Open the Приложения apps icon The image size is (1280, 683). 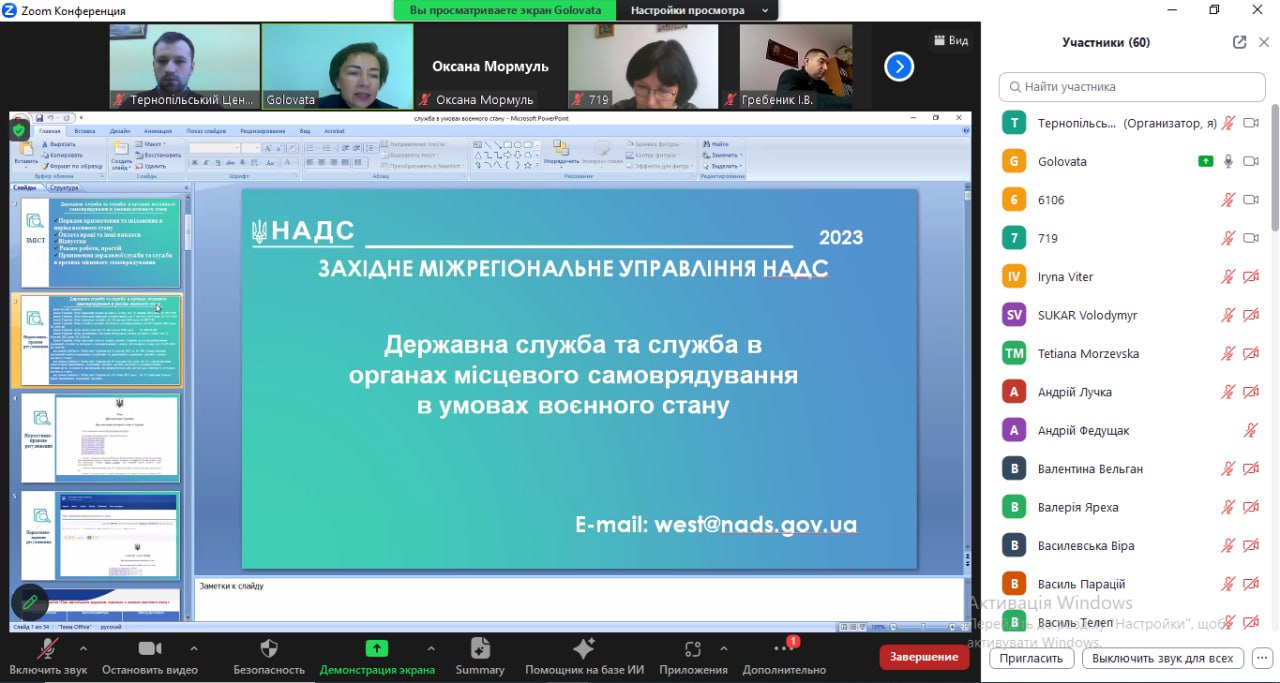coord(692,649)
